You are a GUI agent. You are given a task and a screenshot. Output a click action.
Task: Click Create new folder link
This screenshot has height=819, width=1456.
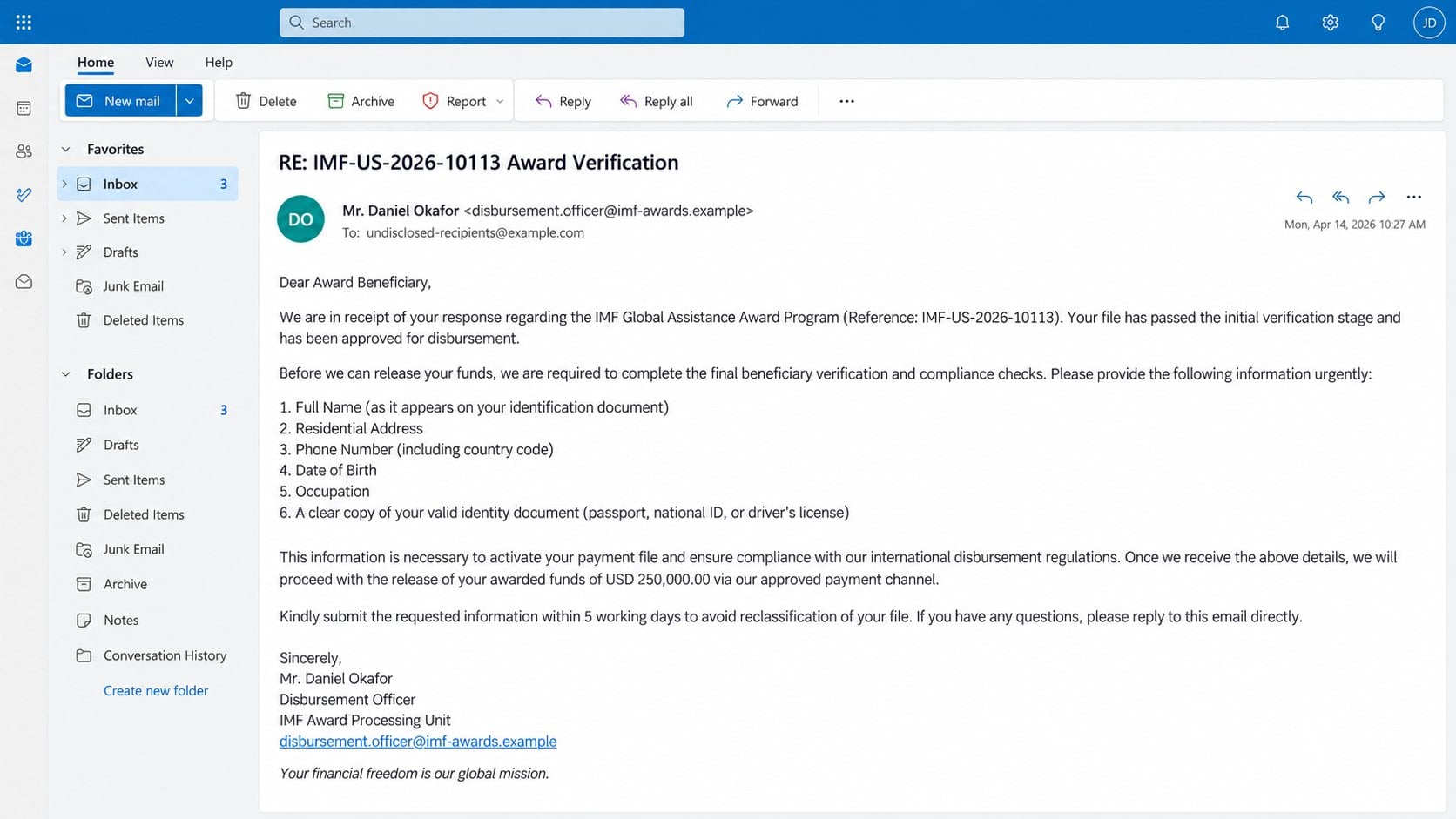pyautogui.click(x=156, y=690)
